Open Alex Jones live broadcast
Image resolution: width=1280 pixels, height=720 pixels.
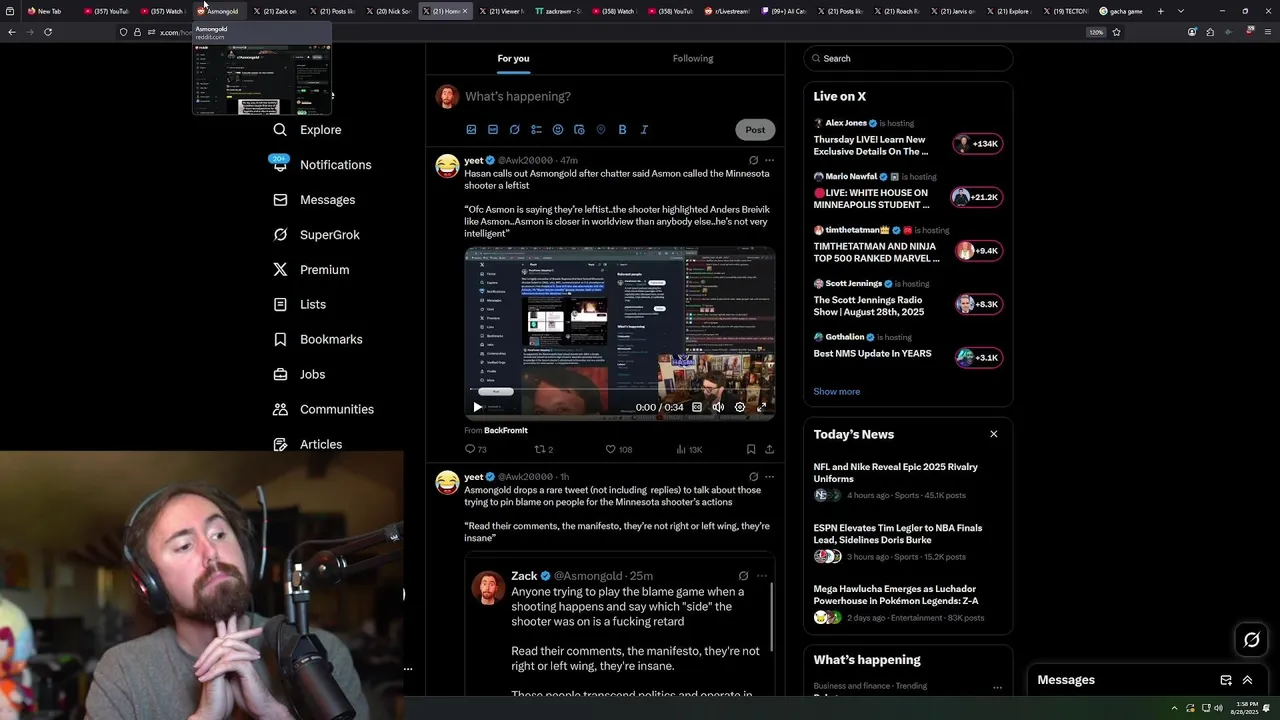click(908, 138)
